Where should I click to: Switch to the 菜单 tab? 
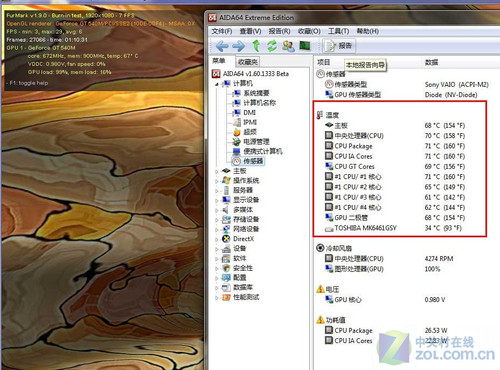click(219, 61)
